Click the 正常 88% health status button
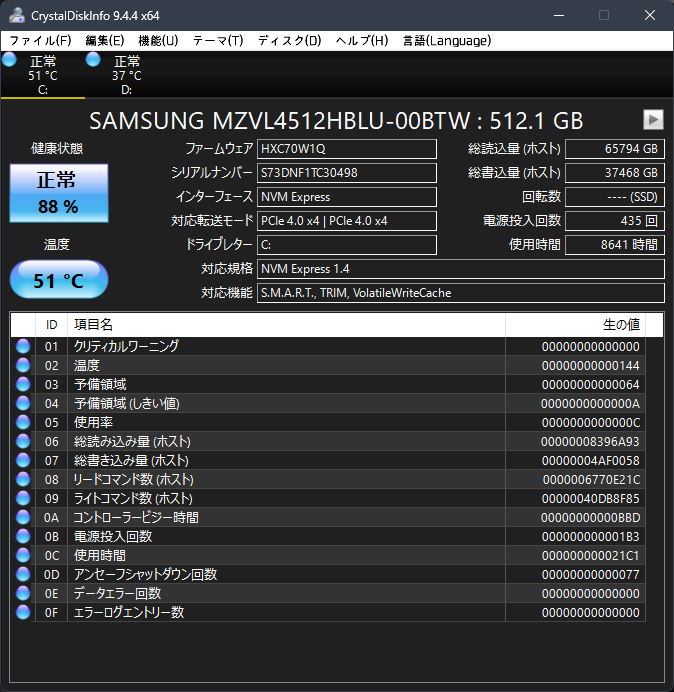Image resolution: width=674 pixels, height=692 pixels. tap(57, 193)
